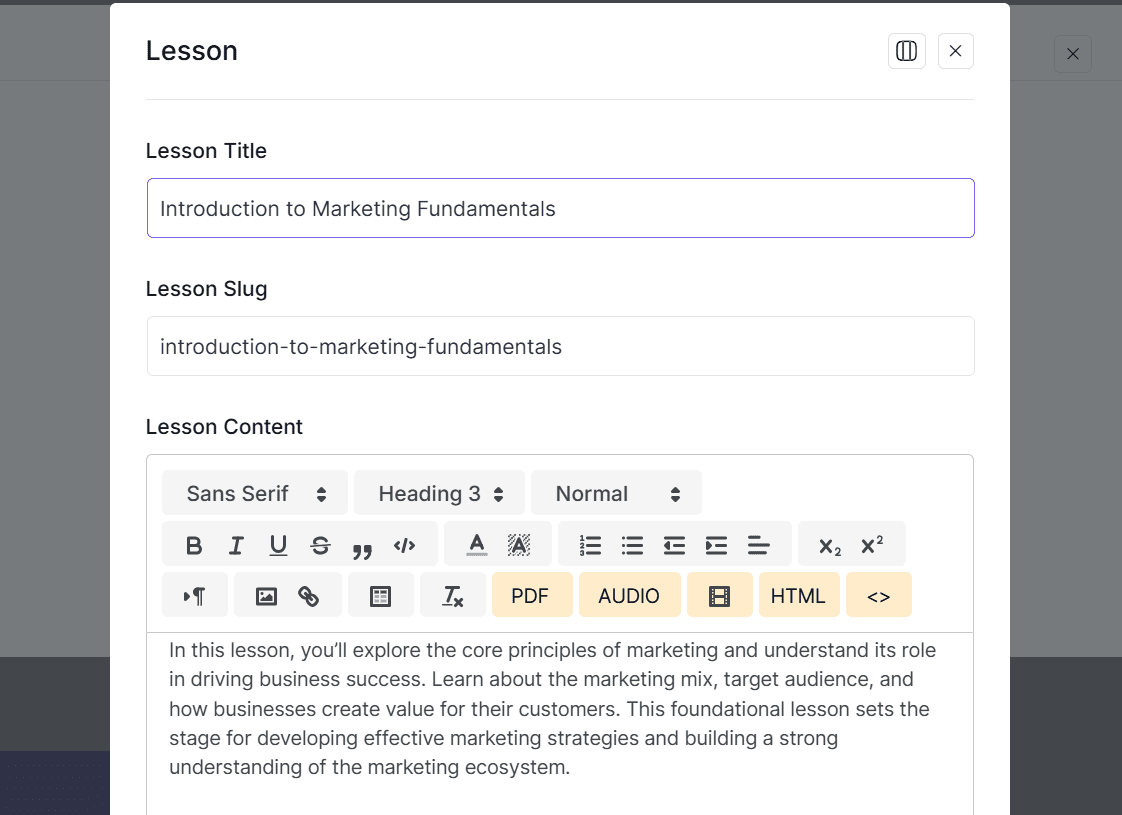Insert a blockquote
Viewport: 1122px width, 815px height.
point(362,548)
